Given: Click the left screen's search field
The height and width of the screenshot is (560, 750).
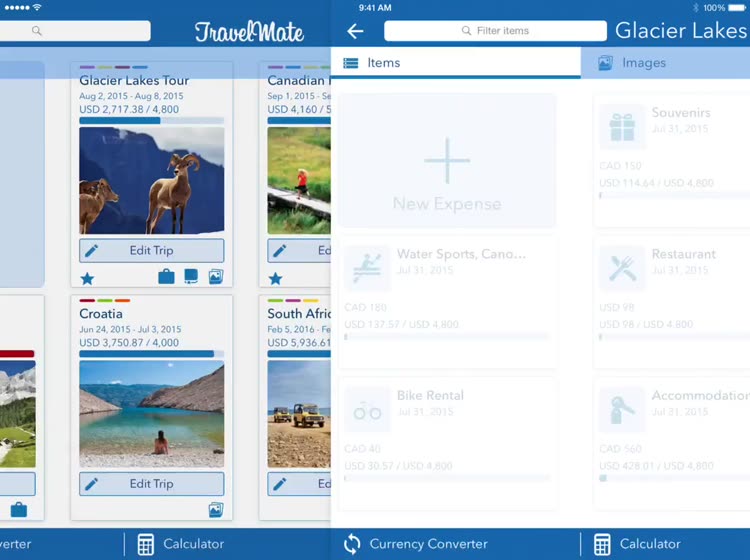Looking at the screenshot, I should (75, 31).
